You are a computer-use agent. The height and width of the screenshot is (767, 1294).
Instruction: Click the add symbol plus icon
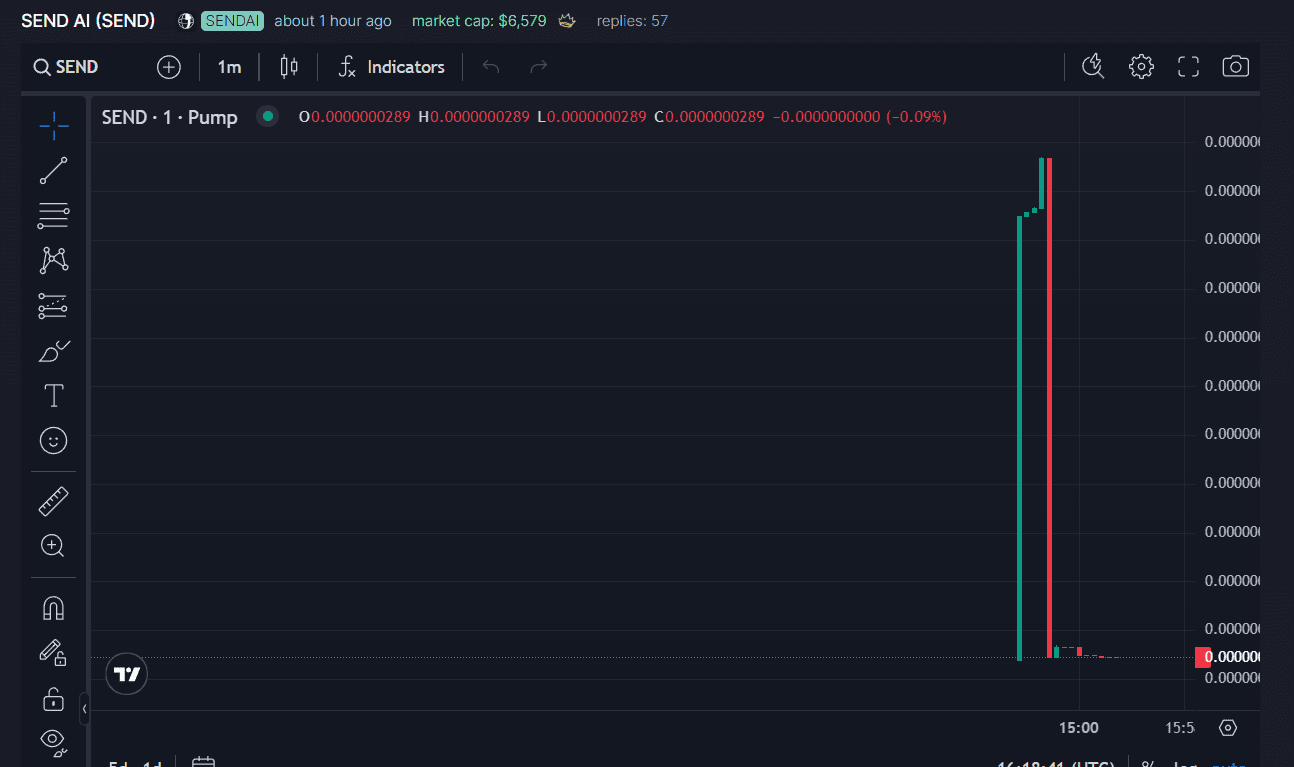point(169,67)
